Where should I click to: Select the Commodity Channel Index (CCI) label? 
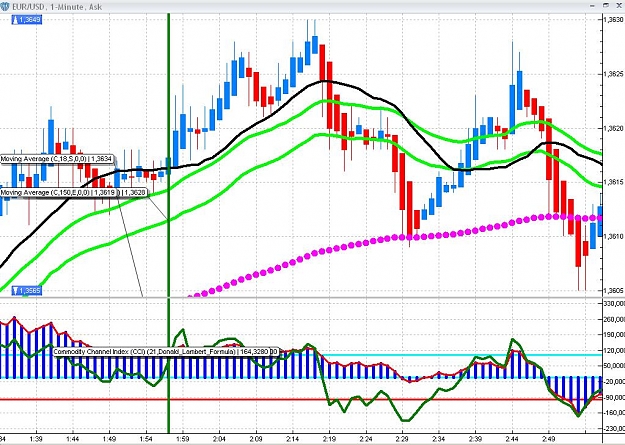click(x=165, y=352)
